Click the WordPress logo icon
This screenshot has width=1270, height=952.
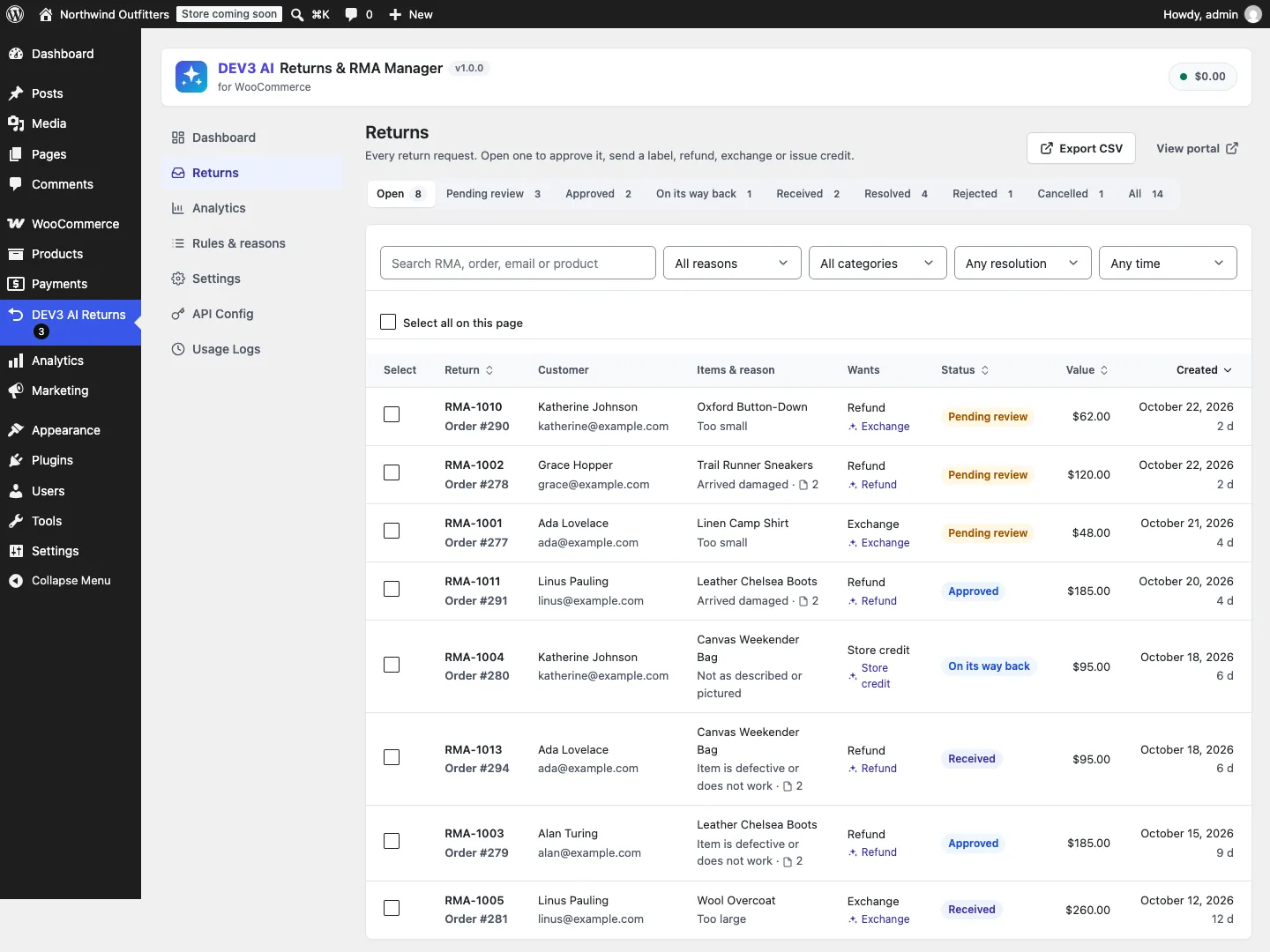15,14
